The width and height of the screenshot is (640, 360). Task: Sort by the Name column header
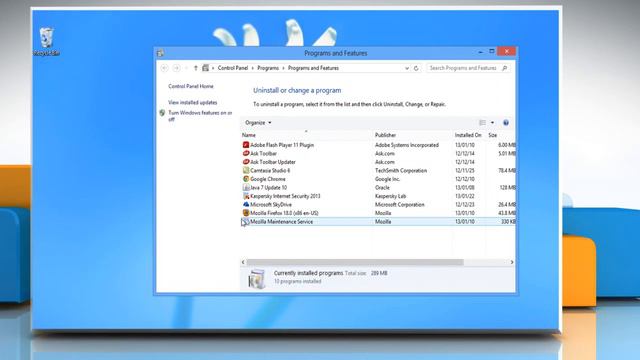tap(306, 135)
